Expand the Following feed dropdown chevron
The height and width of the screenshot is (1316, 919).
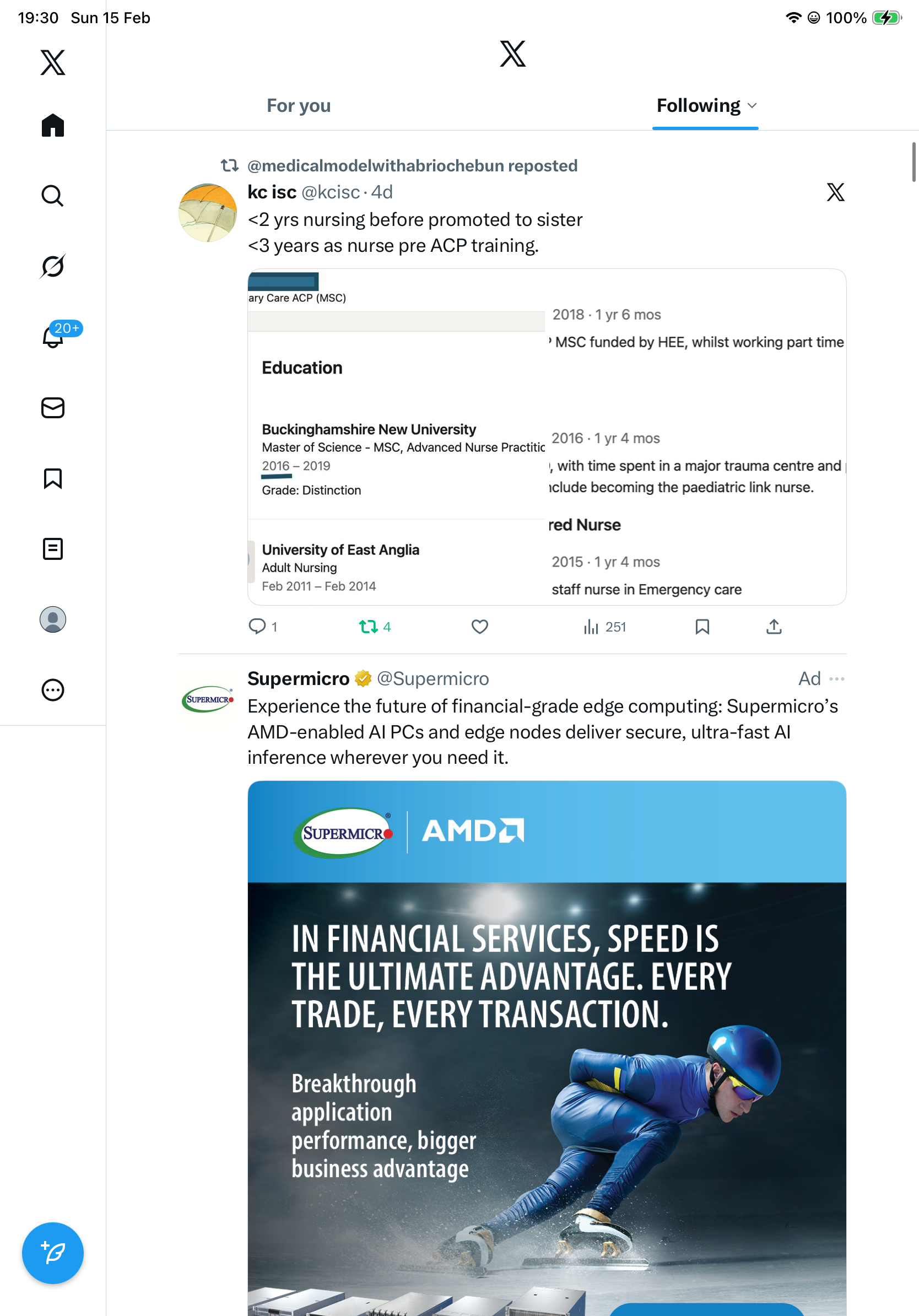pyautogui.click(x=752, y=105)
